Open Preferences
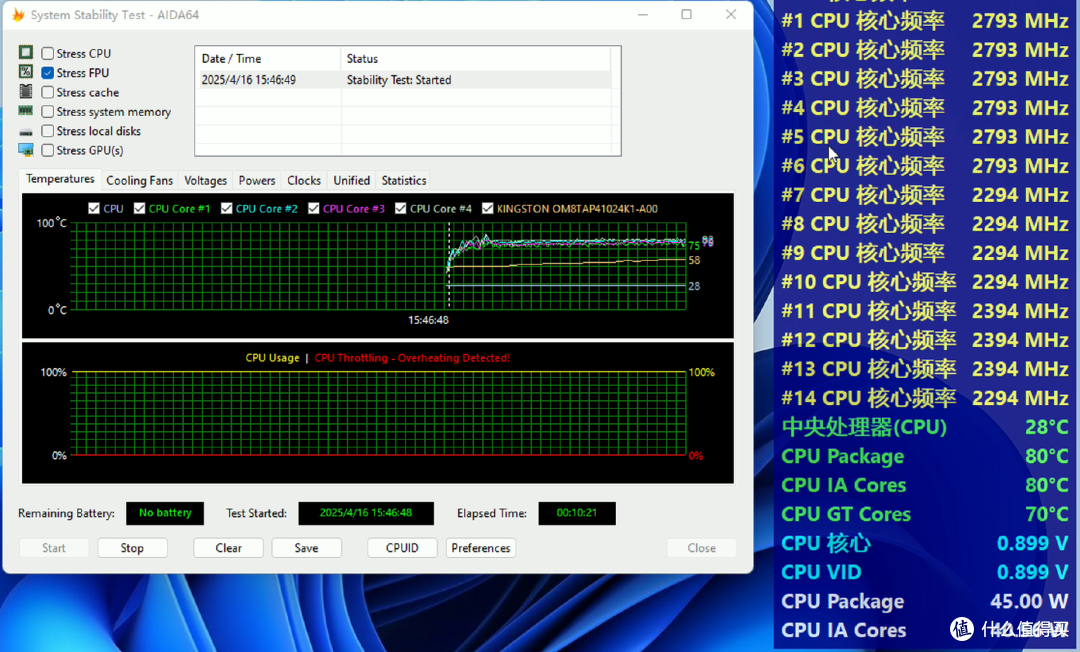 click(x=481, y=548)
